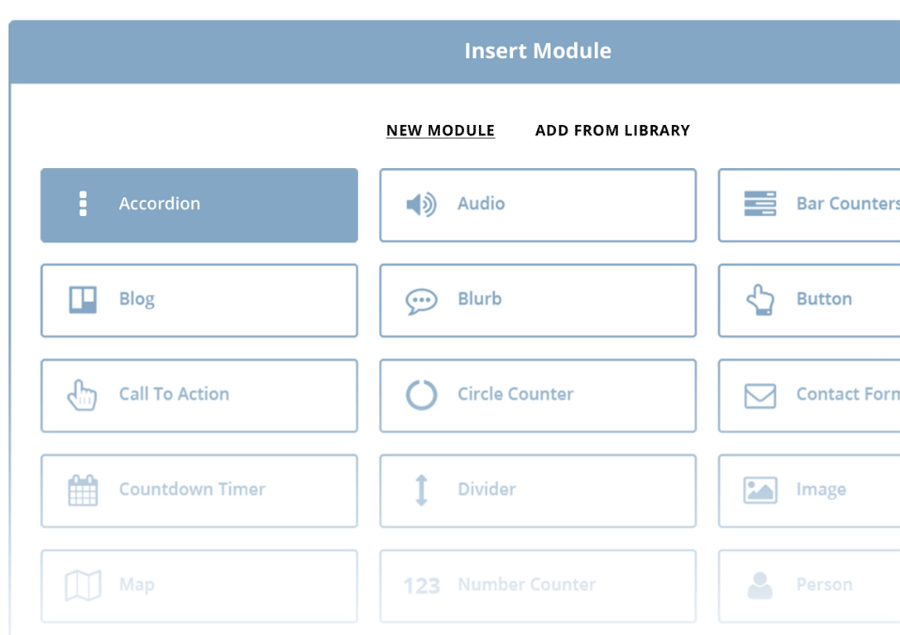Click the Button pointer hand icon
The height and width of the screenshot is (635, 900).
click(760, 300)
